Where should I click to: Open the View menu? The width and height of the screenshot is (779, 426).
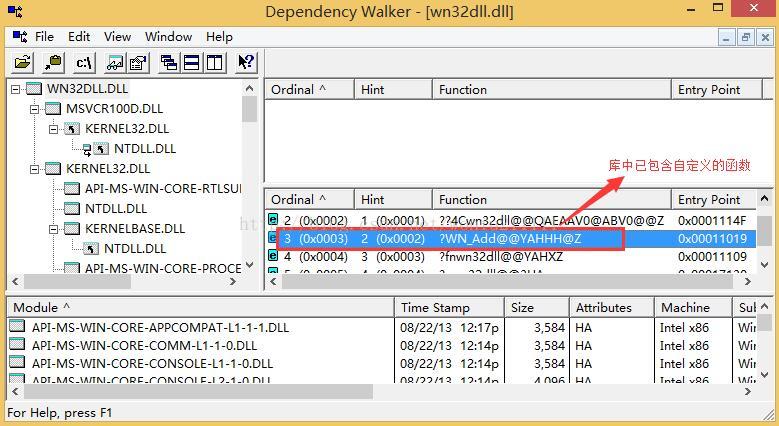[117, 36]
